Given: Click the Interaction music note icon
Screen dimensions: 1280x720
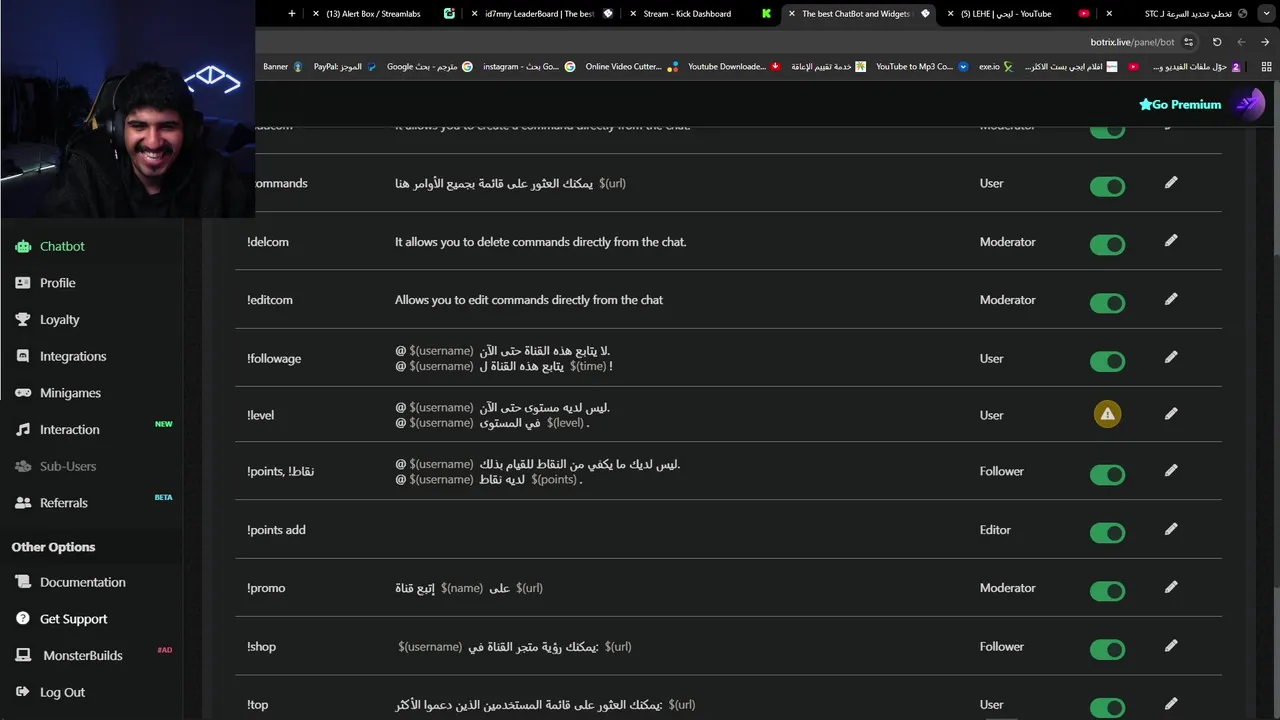Looking at the screenshot, I should (x=23, y=430).
